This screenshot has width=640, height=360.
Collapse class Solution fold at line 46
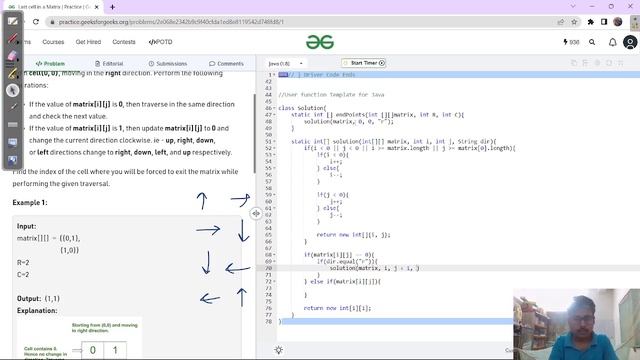point(274,108)
